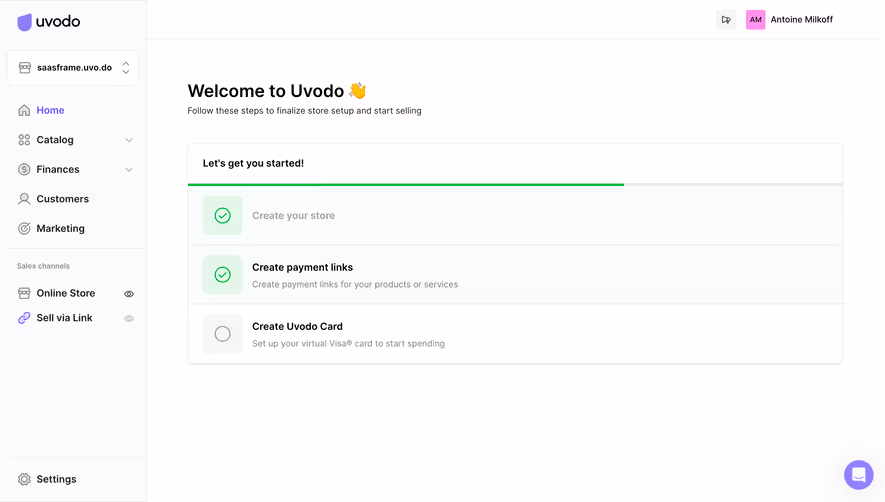Open Marketing in sidebar
885x502 pixels.
coord(60,228)
